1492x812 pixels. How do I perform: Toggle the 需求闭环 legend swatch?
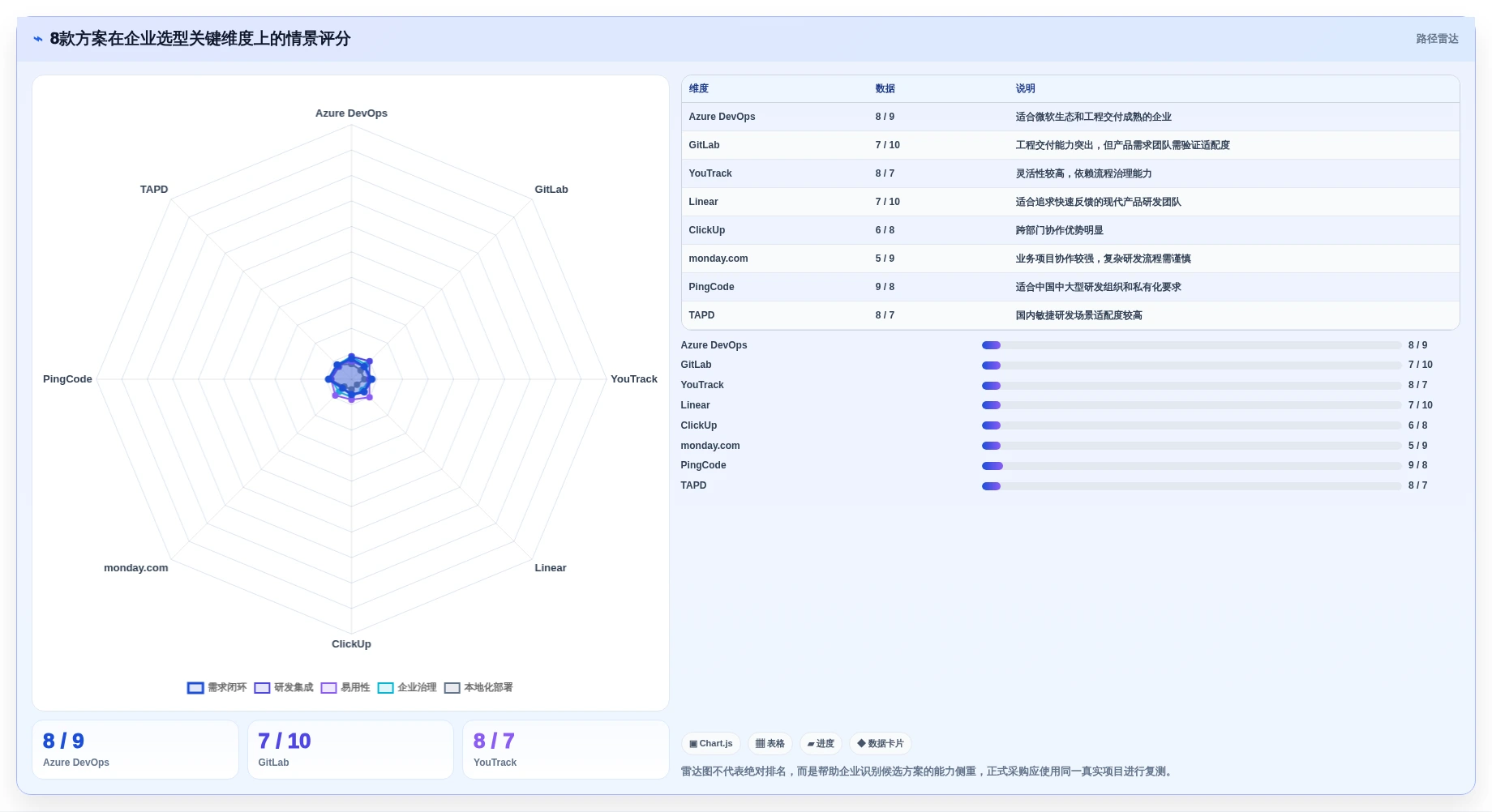click(195, 688)
